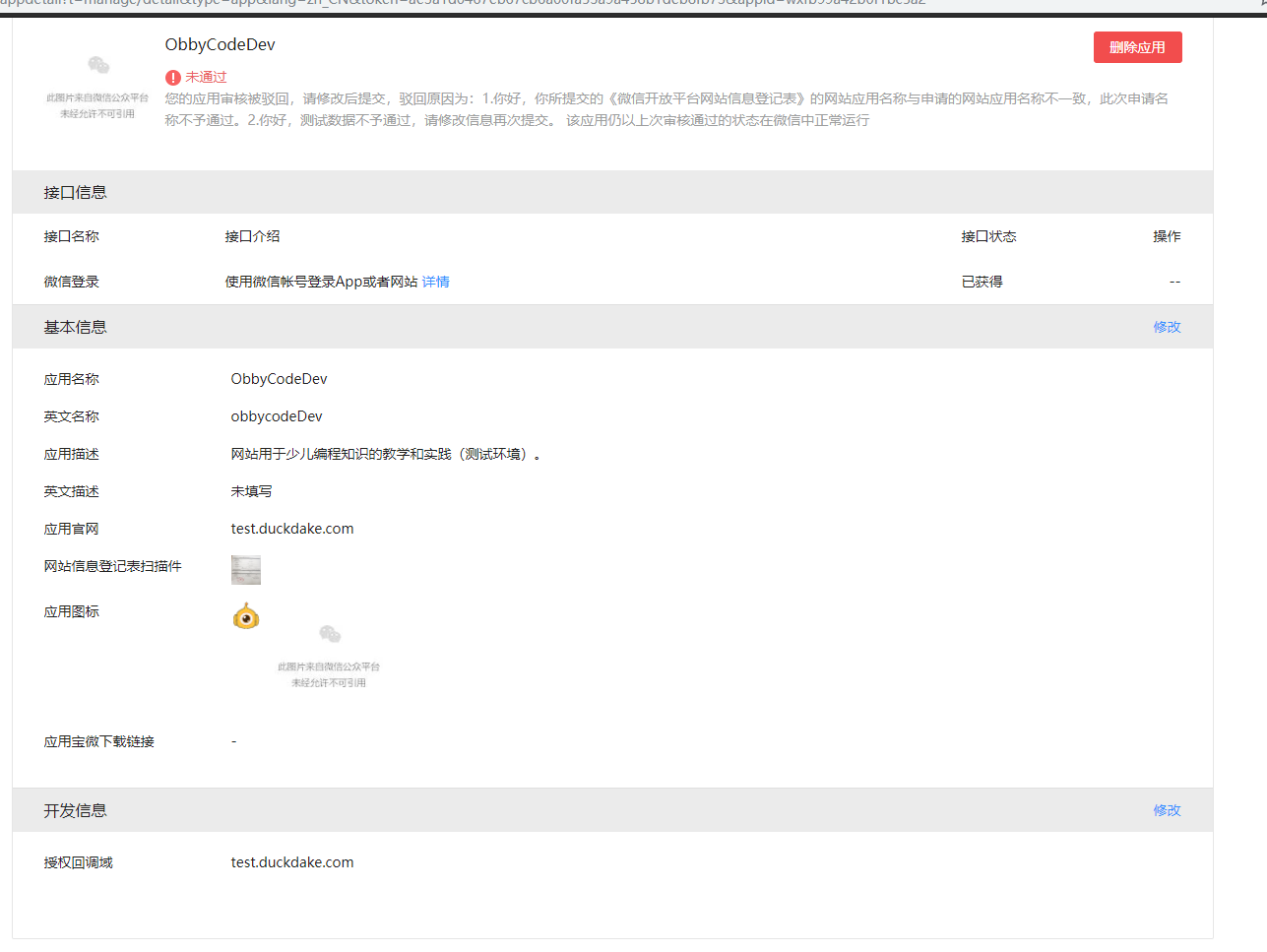The width and height of the screenshot is (1267, 952).
Task: Click the 操作 column header
Action: 1167,236
